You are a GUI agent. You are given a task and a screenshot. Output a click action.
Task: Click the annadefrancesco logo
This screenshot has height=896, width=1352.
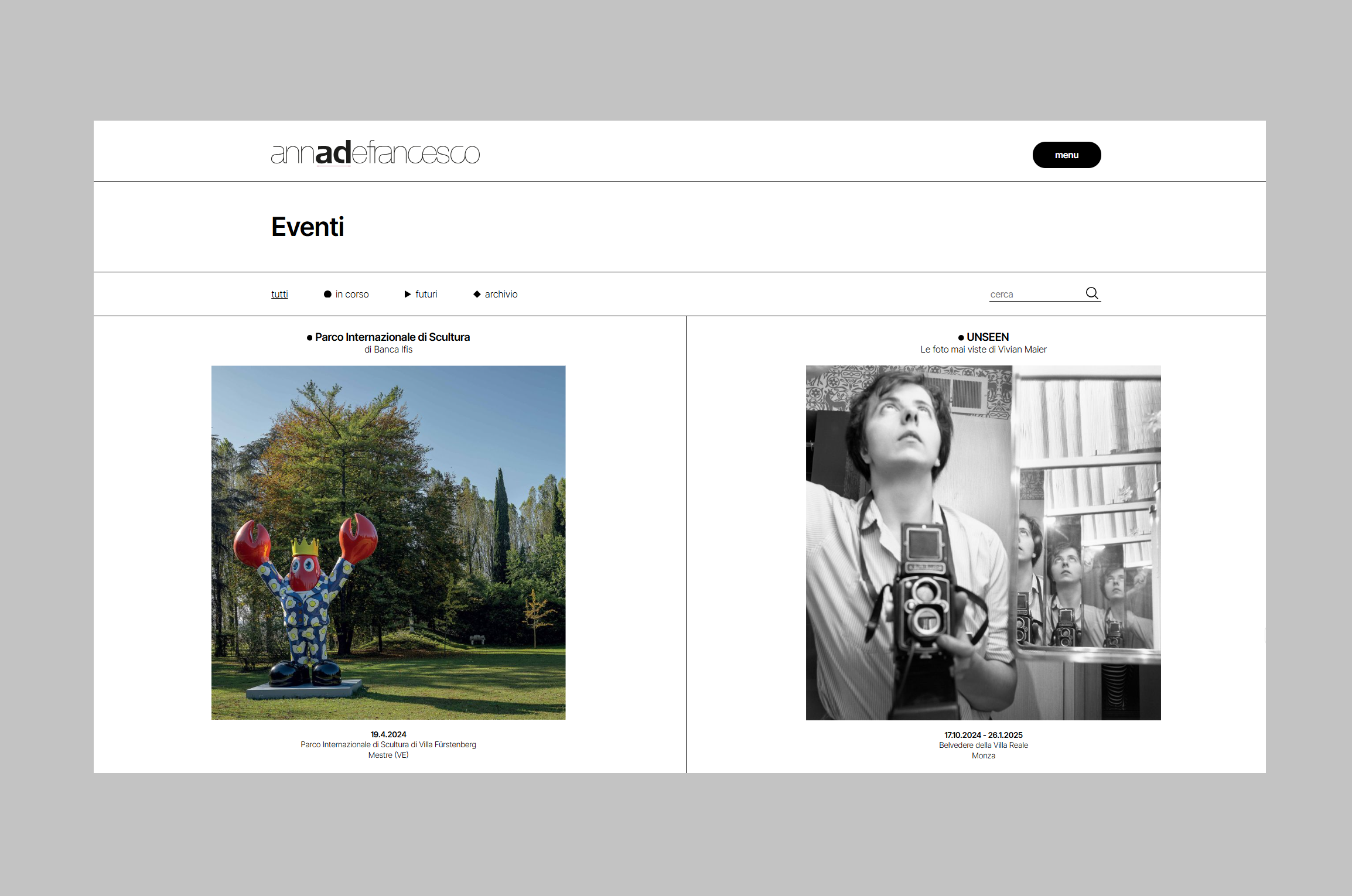(375, 153)
